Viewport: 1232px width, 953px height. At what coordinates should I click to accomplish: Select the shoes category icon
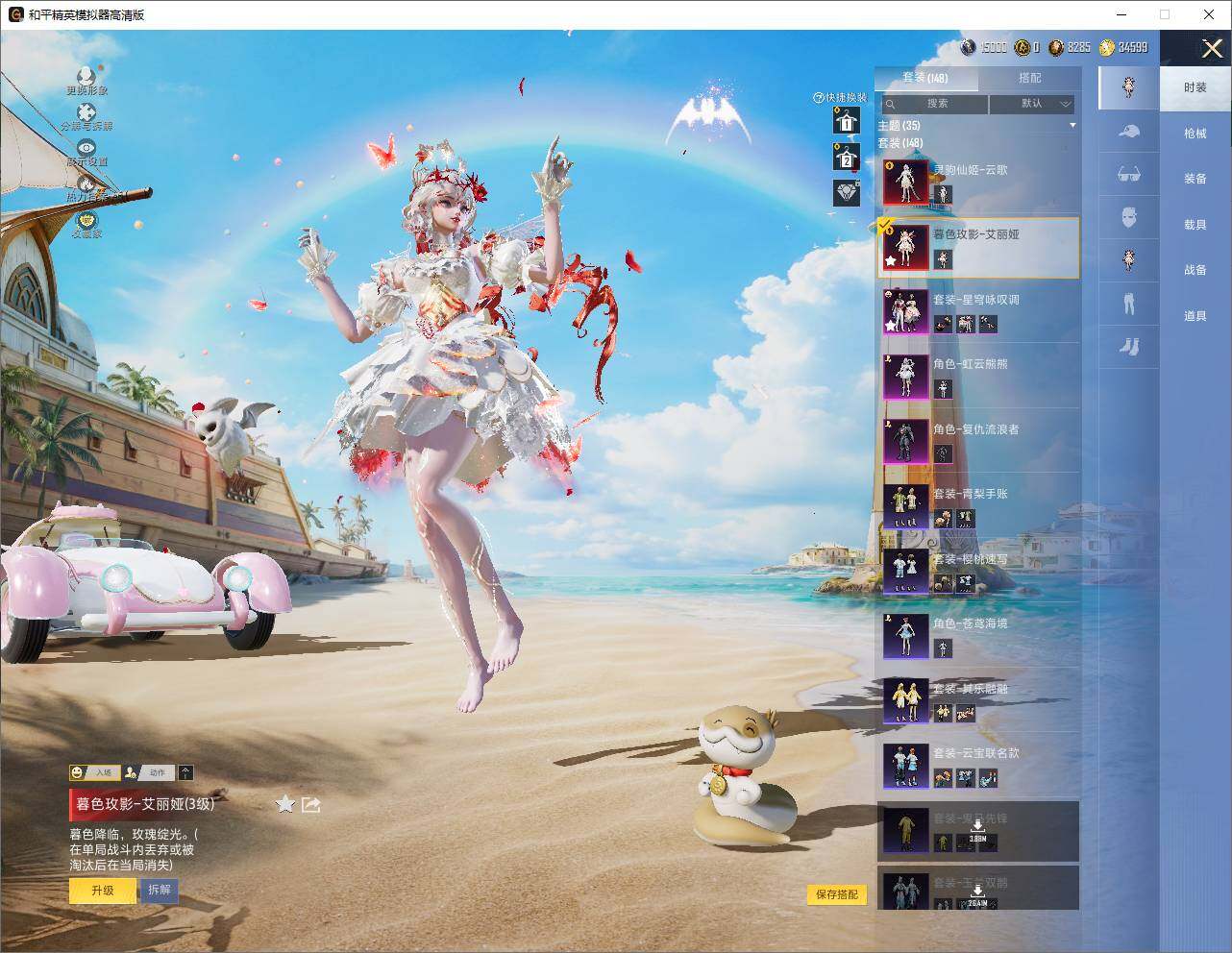[x=1129, y=345]
